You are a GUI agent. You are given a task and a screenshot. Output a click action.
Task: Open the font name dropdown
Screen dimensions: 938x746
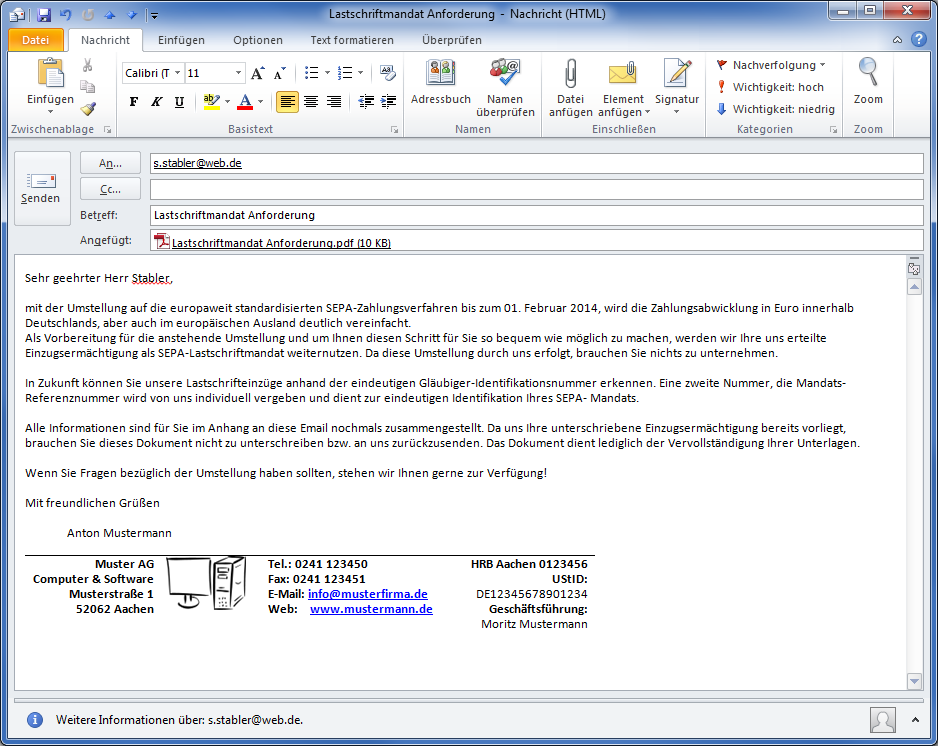pyautogui.click(x=178, y=73)
